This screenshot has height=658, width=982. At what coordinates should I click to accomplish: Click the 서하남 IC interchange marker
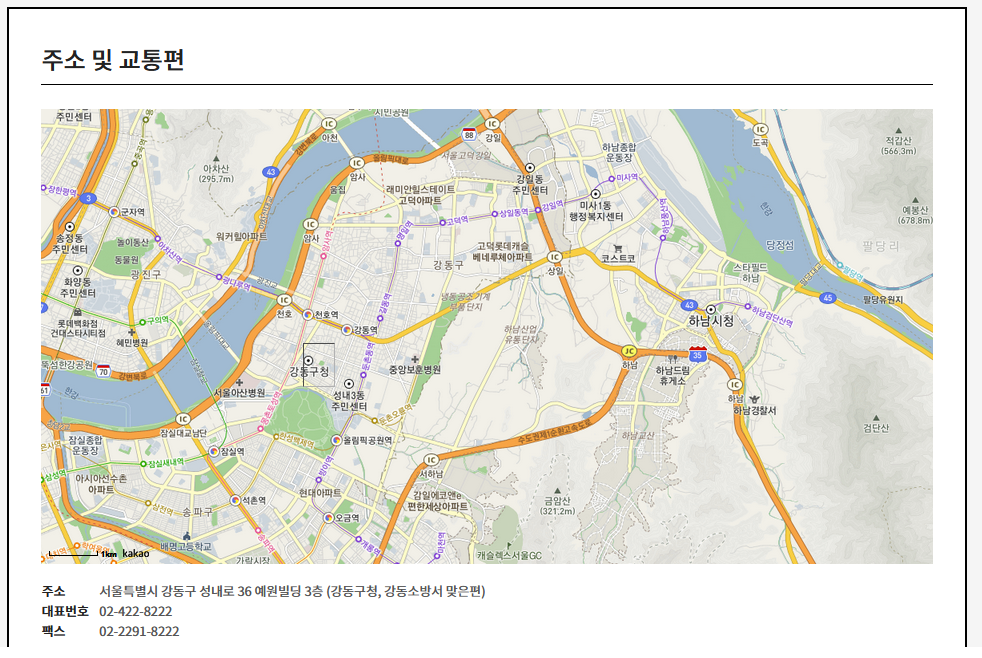click(x=430, y=460)
